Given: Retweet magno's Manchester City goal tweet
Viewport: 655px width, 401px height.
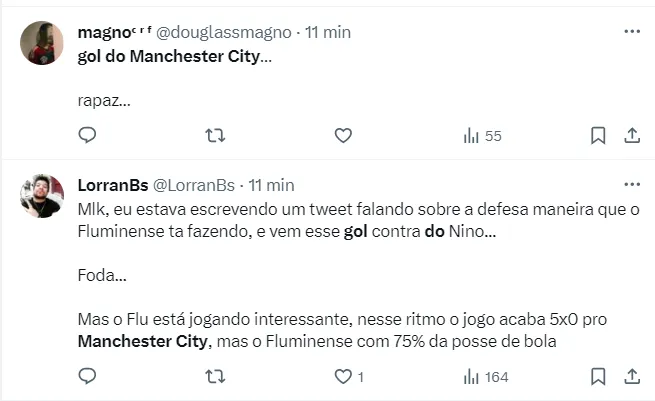Looking at the screenshot, I should click(214, 135).
